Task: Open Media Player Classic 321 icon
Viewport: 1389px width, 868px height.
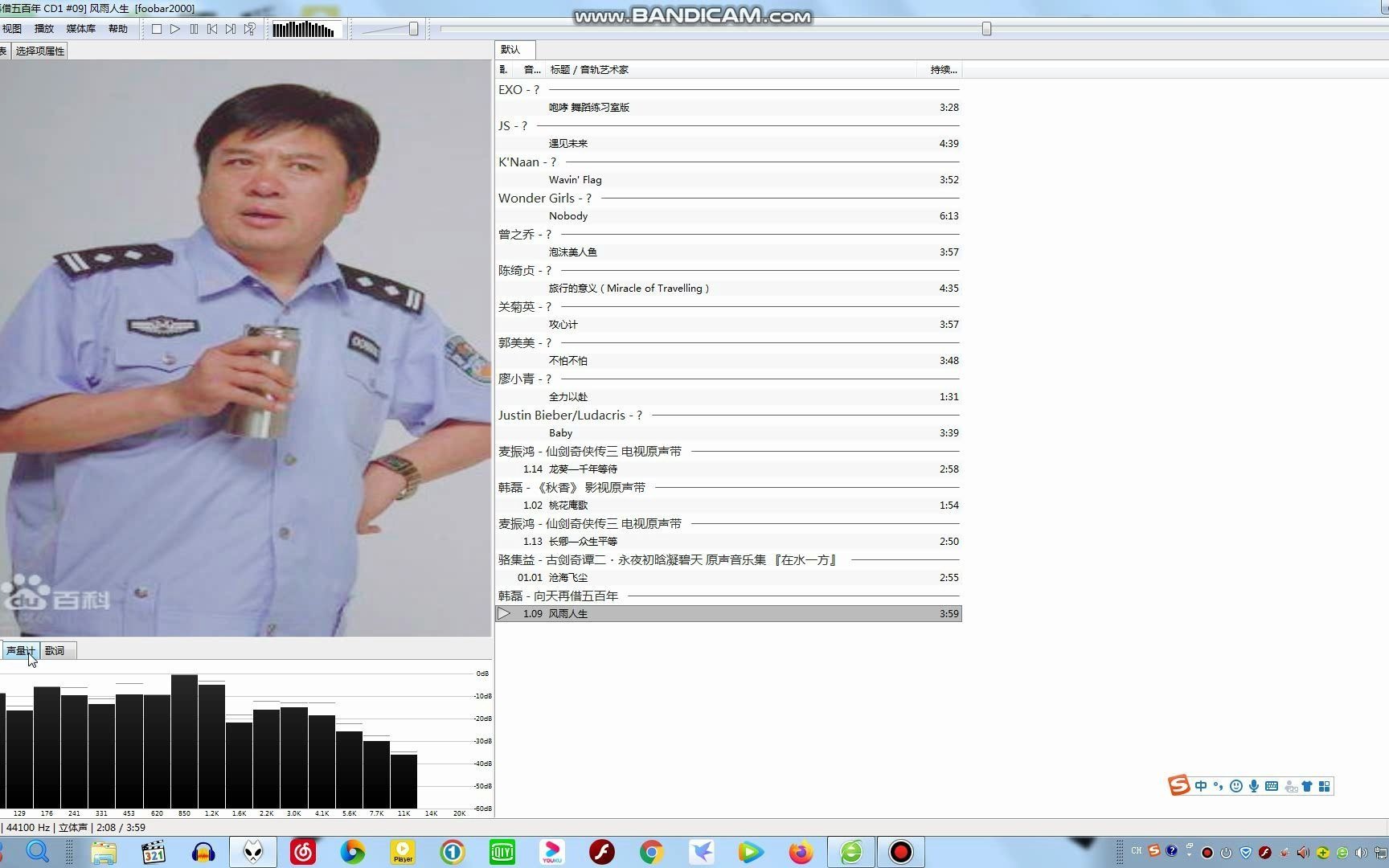Action: click(x=154, y=852)
